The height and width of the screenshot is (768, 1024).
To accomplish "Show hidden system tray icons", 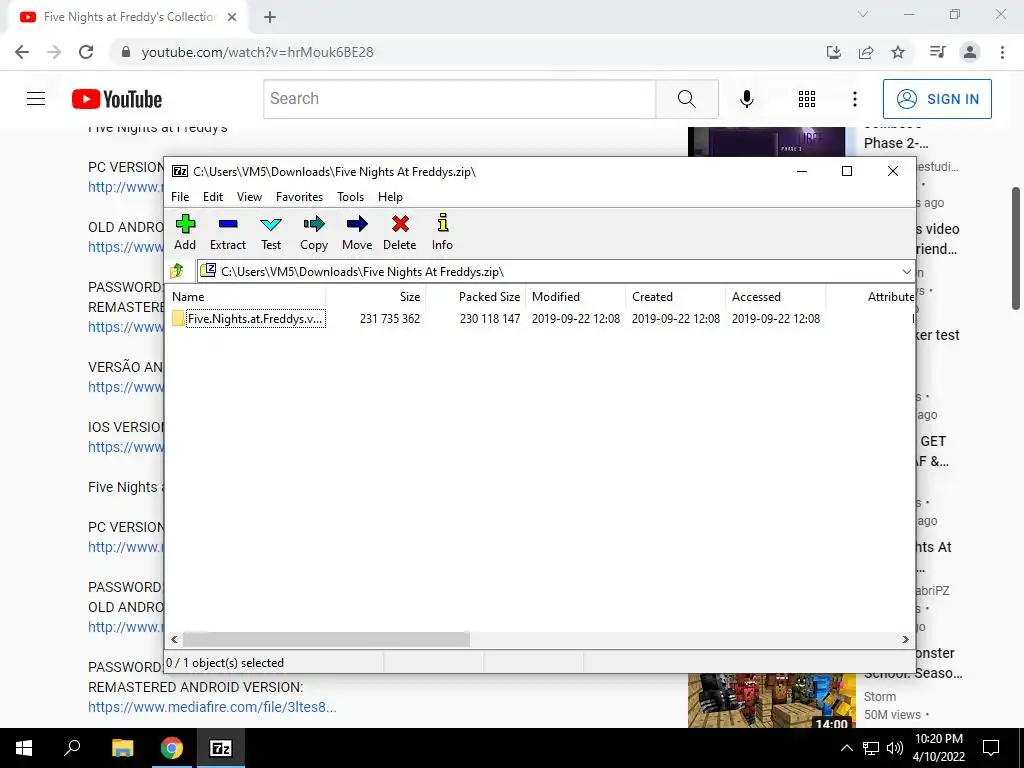I will point(846,748).
